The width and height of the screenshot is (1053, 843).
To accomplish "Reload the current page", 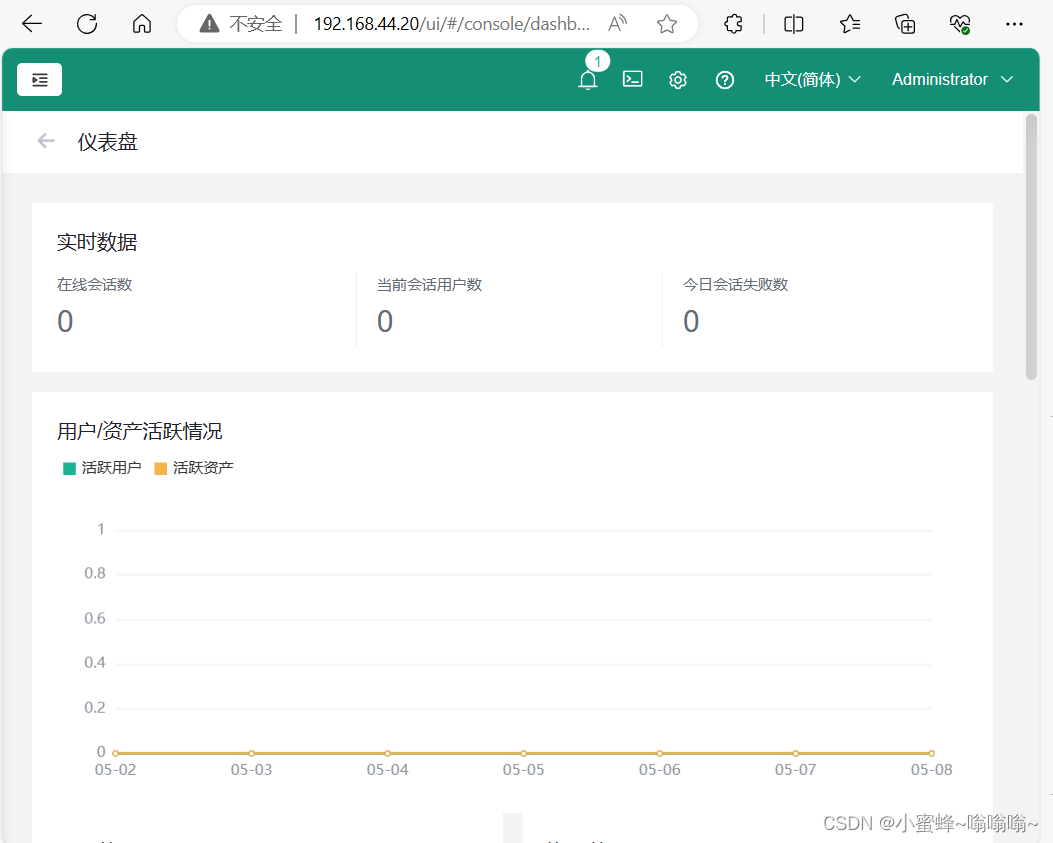I will tap(87, 24).
